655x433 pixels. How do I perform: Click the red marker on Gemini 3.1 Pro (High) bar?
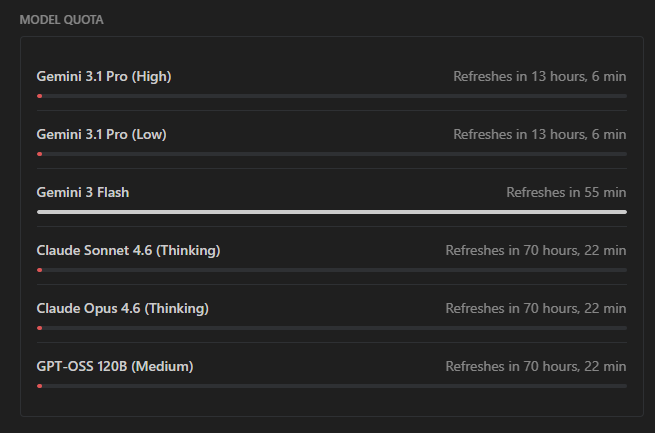tap(39, 96)
